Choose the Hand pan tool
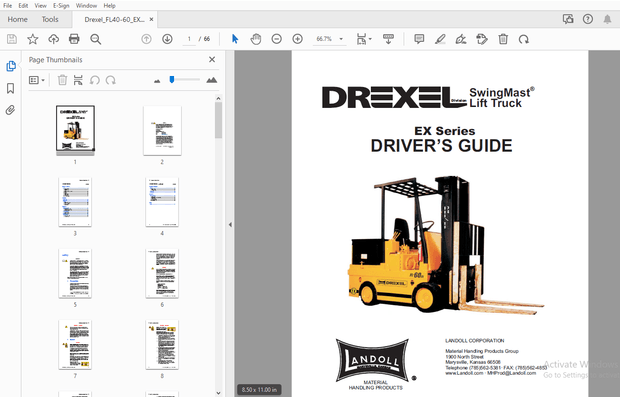The image size is (620, 397). point(256,39)
